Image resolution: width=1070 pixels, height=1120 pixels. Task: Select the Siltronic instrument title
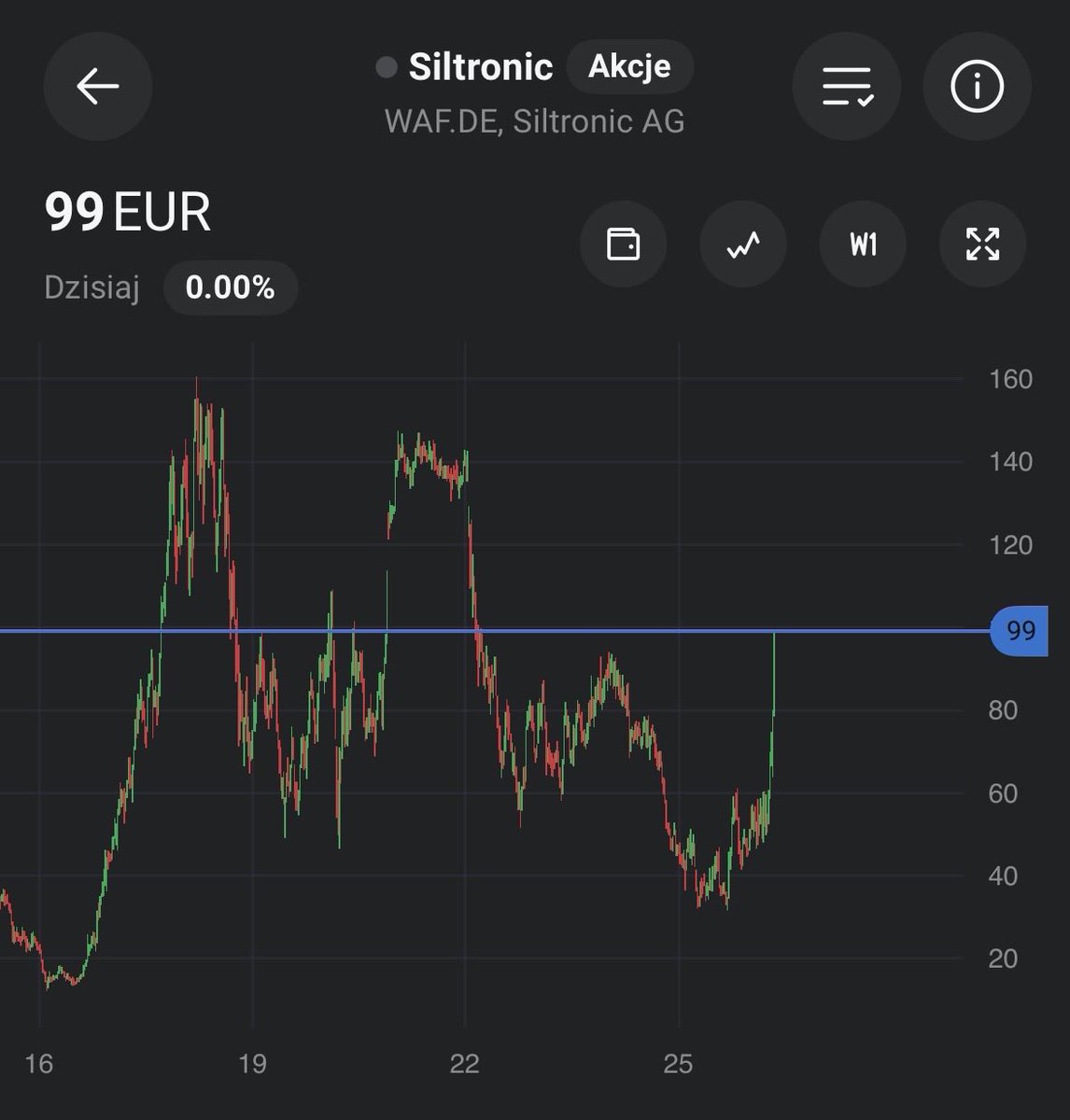pos(481,67)
